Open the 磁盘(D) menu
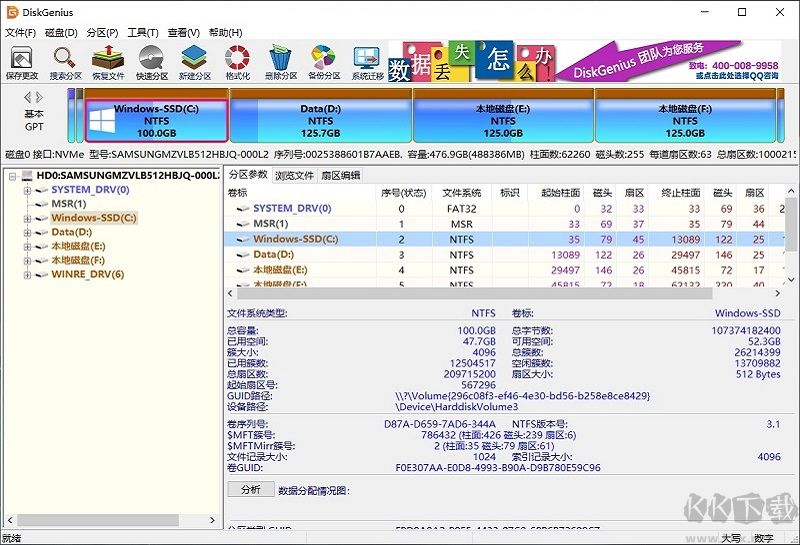Screen dimensions: 800x545 61,33
